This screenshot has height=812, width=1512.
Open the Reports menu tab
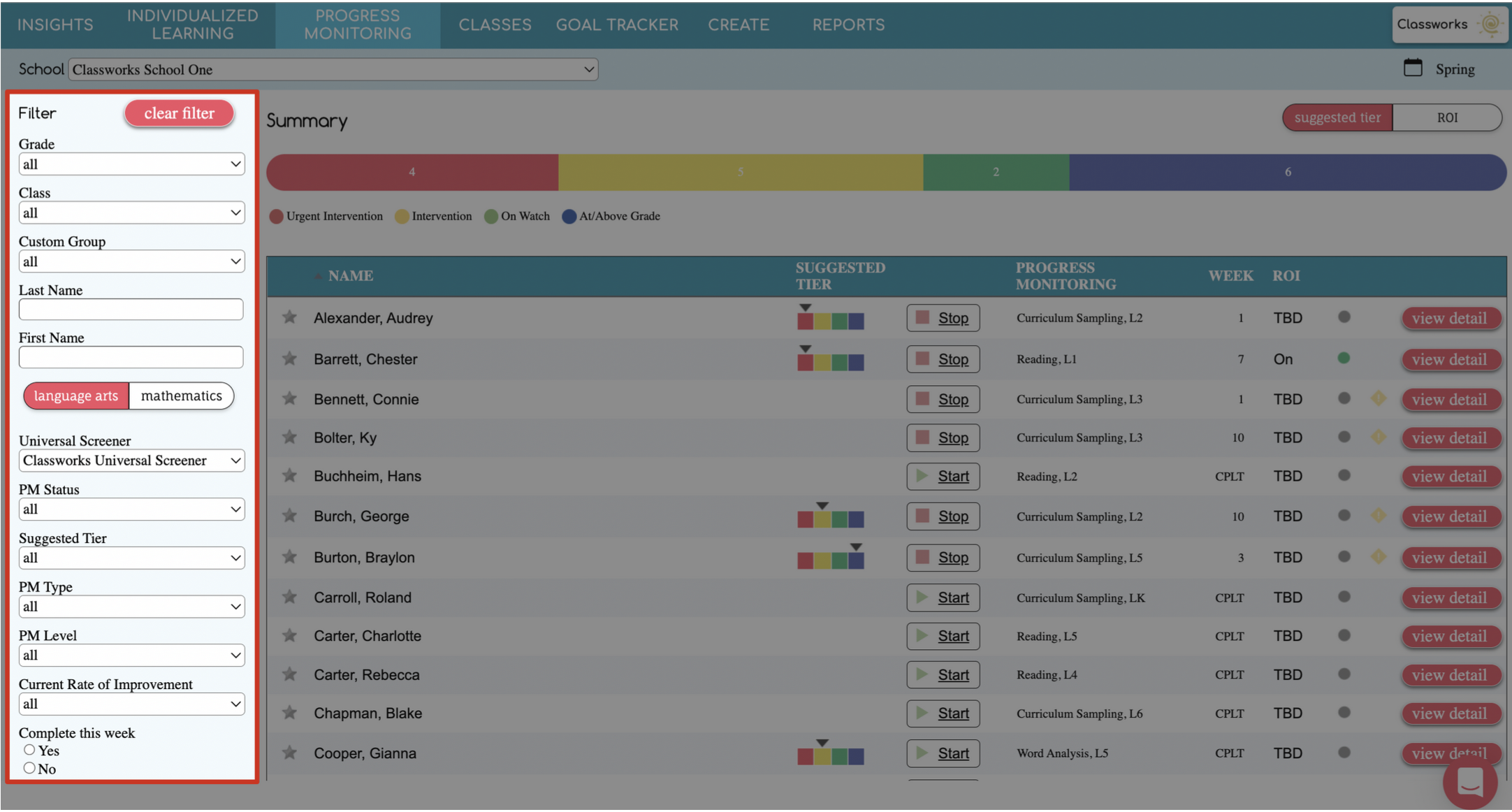[x=848, y=25]
